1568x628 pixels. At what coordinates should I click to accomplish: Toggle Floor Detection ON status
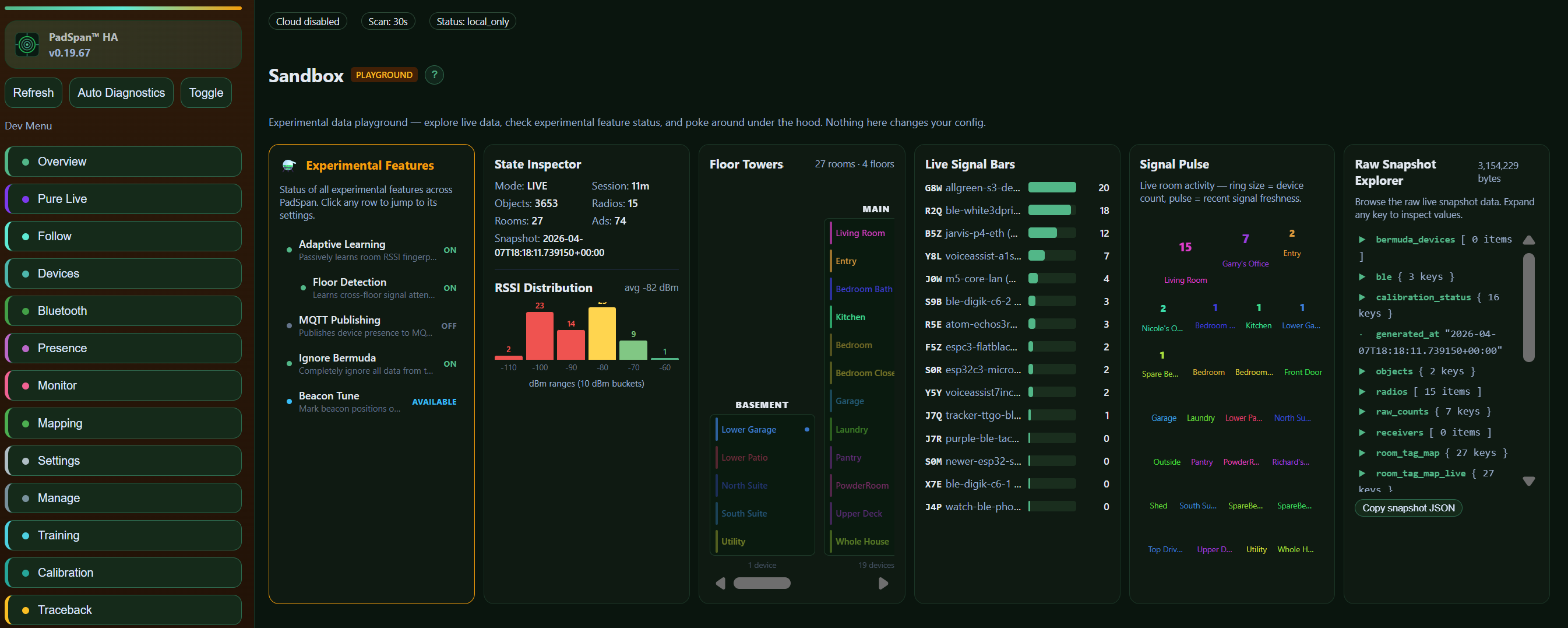tap(450, 288)
